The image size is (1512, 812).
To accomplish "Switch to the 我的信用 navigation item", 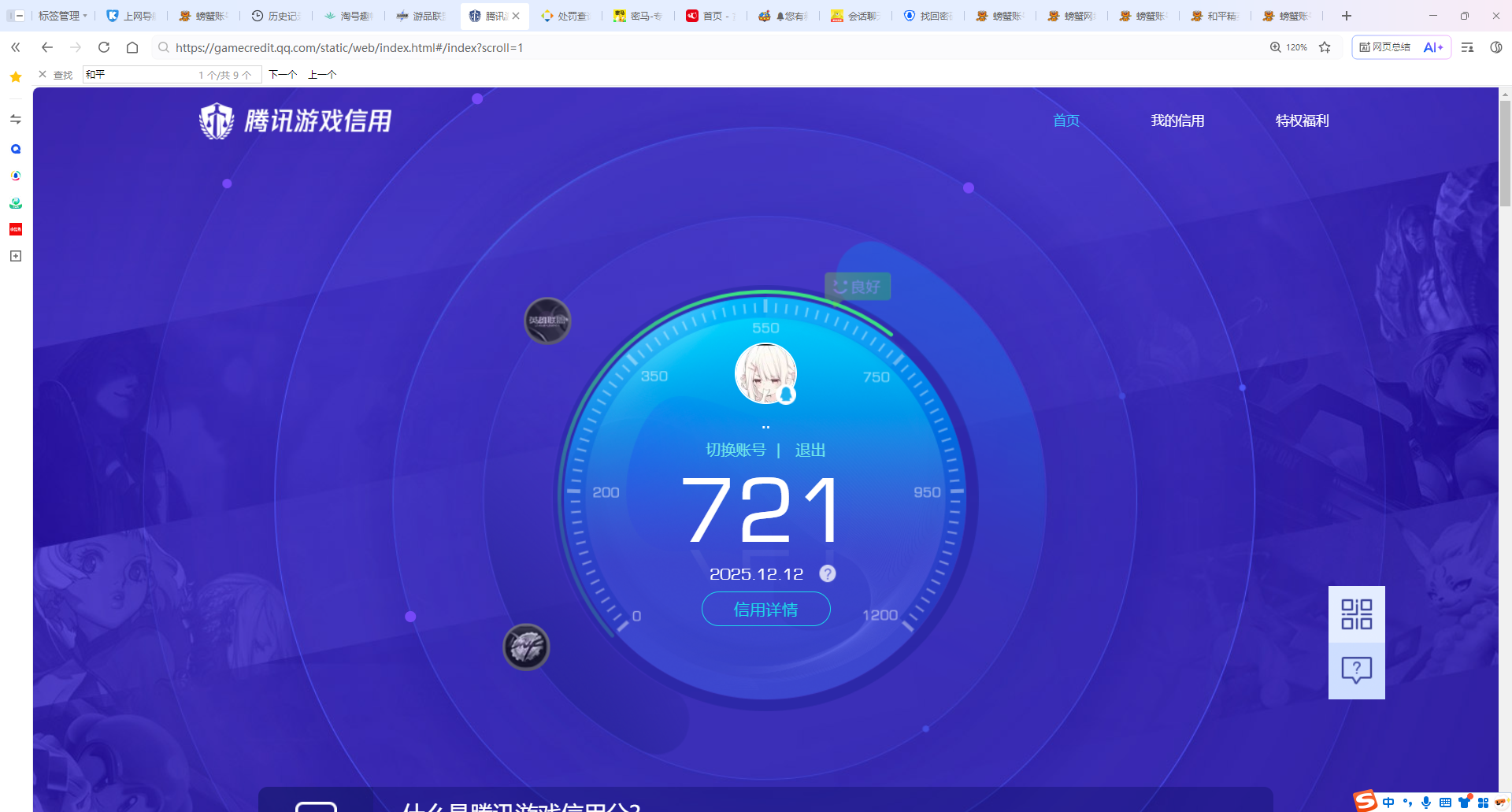I will coord(1177,121).
